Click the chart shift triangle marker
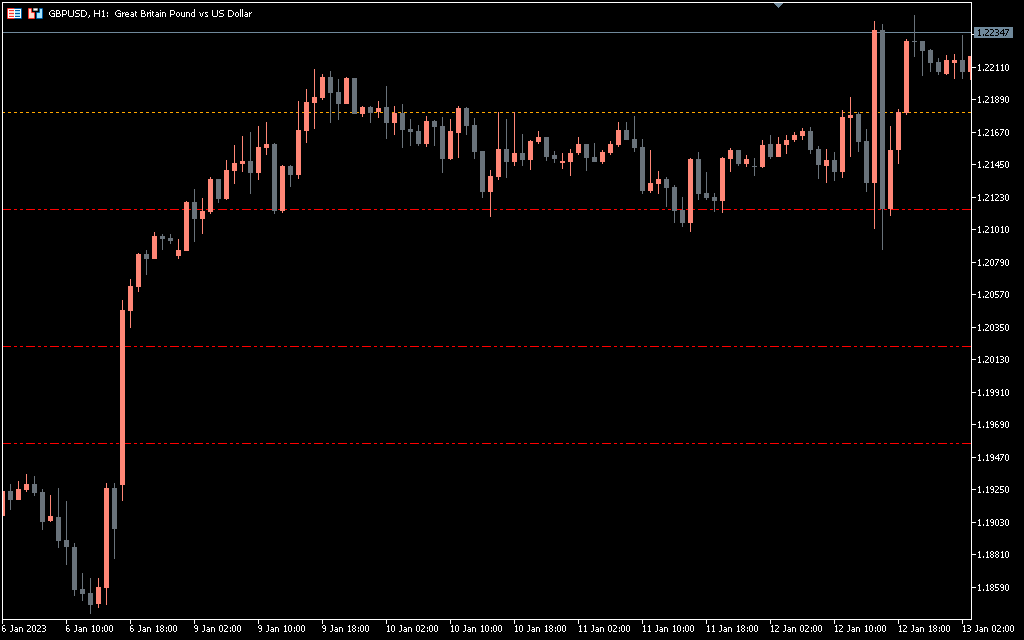The height and width of the screenshot is (640, 1024). [x=779, y=5]
